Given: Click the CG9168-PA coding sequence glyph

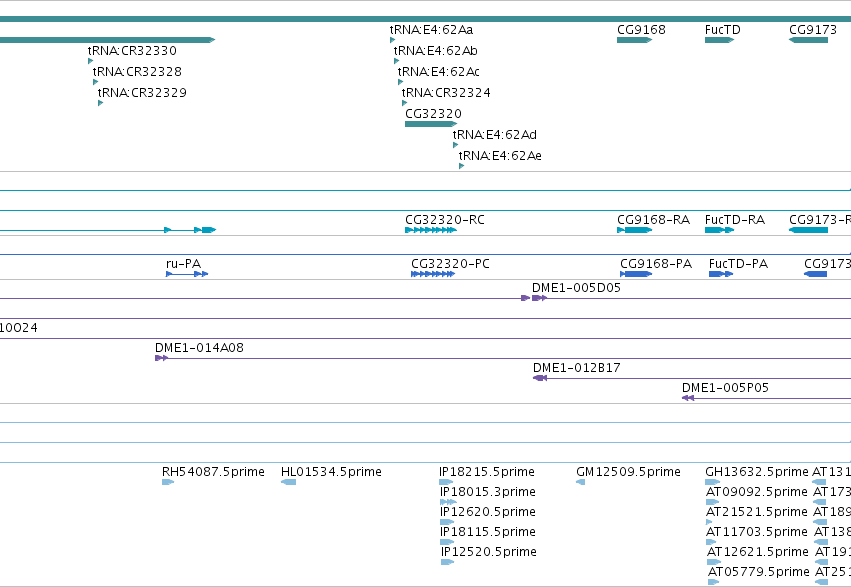Looking at the screenshot, I should 636,274.
